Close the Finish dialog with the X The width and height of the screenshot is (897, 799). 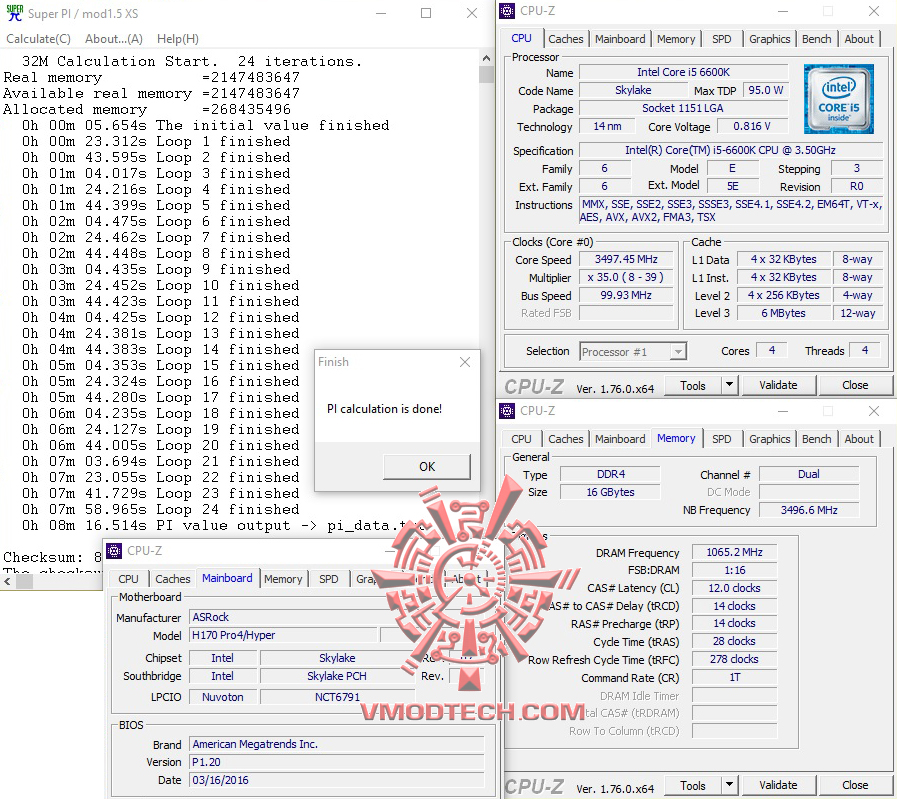click(465, 362)
